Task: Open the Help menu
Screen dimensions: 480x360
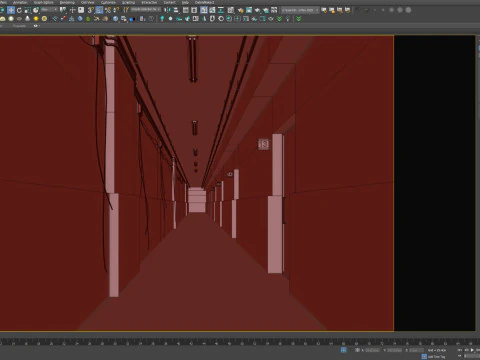Action: click(x=185, y=2)
